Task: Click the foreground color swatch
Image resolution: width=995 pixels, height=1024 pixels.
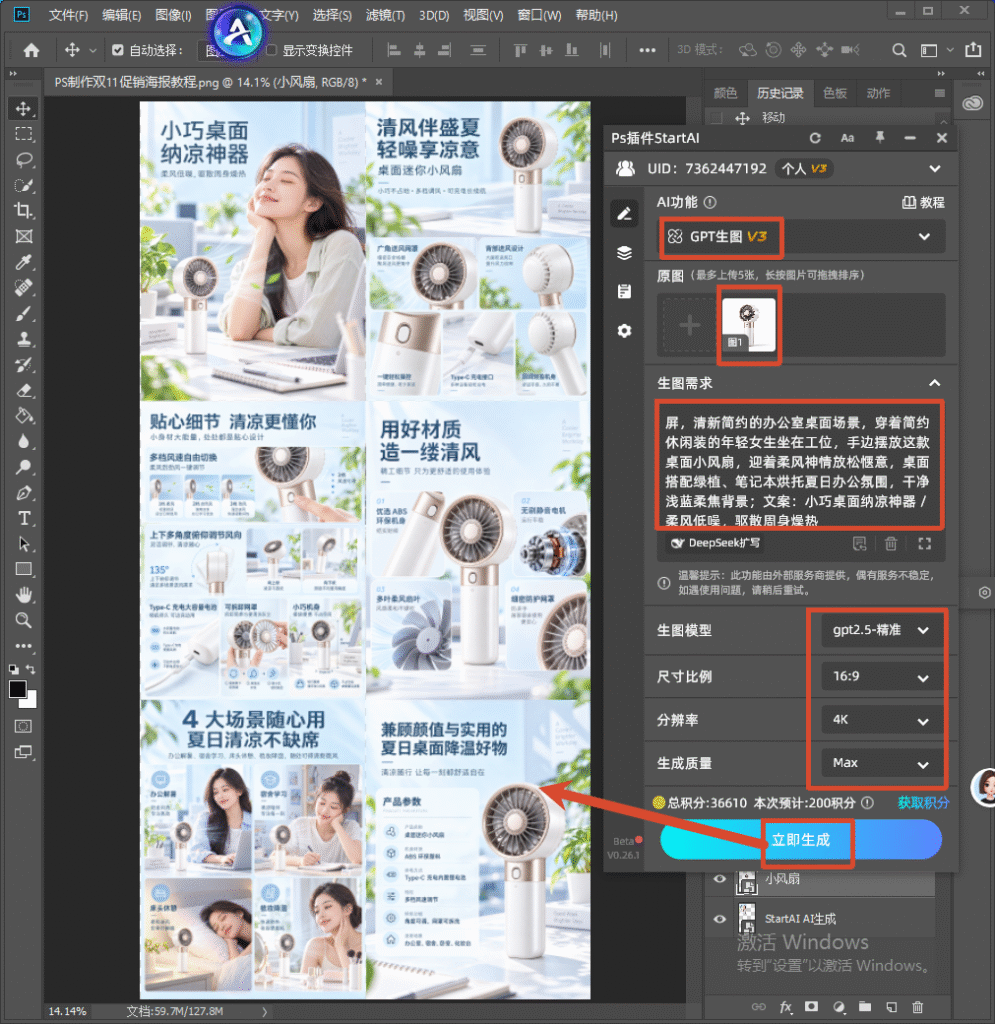Action: (x=18, y=689)
